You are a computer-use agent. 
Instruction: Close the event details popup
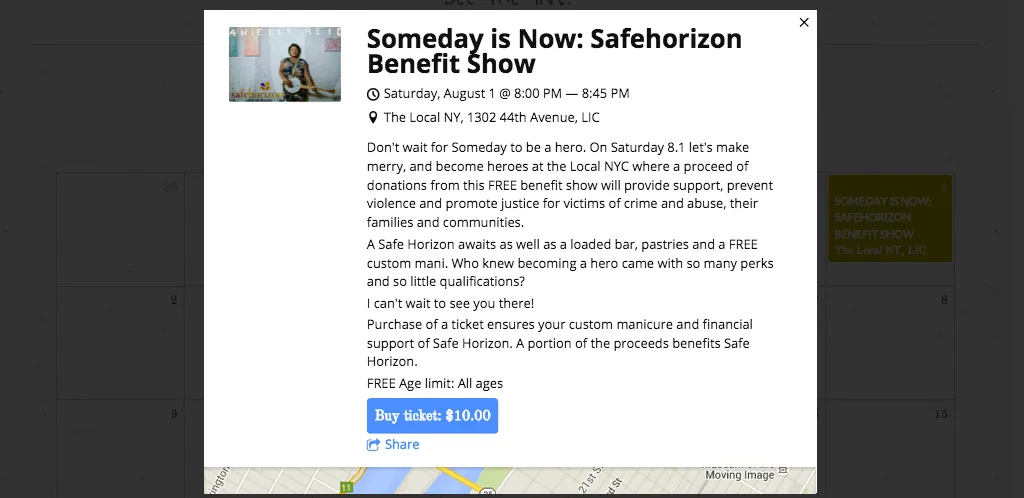pyautogui.click(x=804, y=22)
